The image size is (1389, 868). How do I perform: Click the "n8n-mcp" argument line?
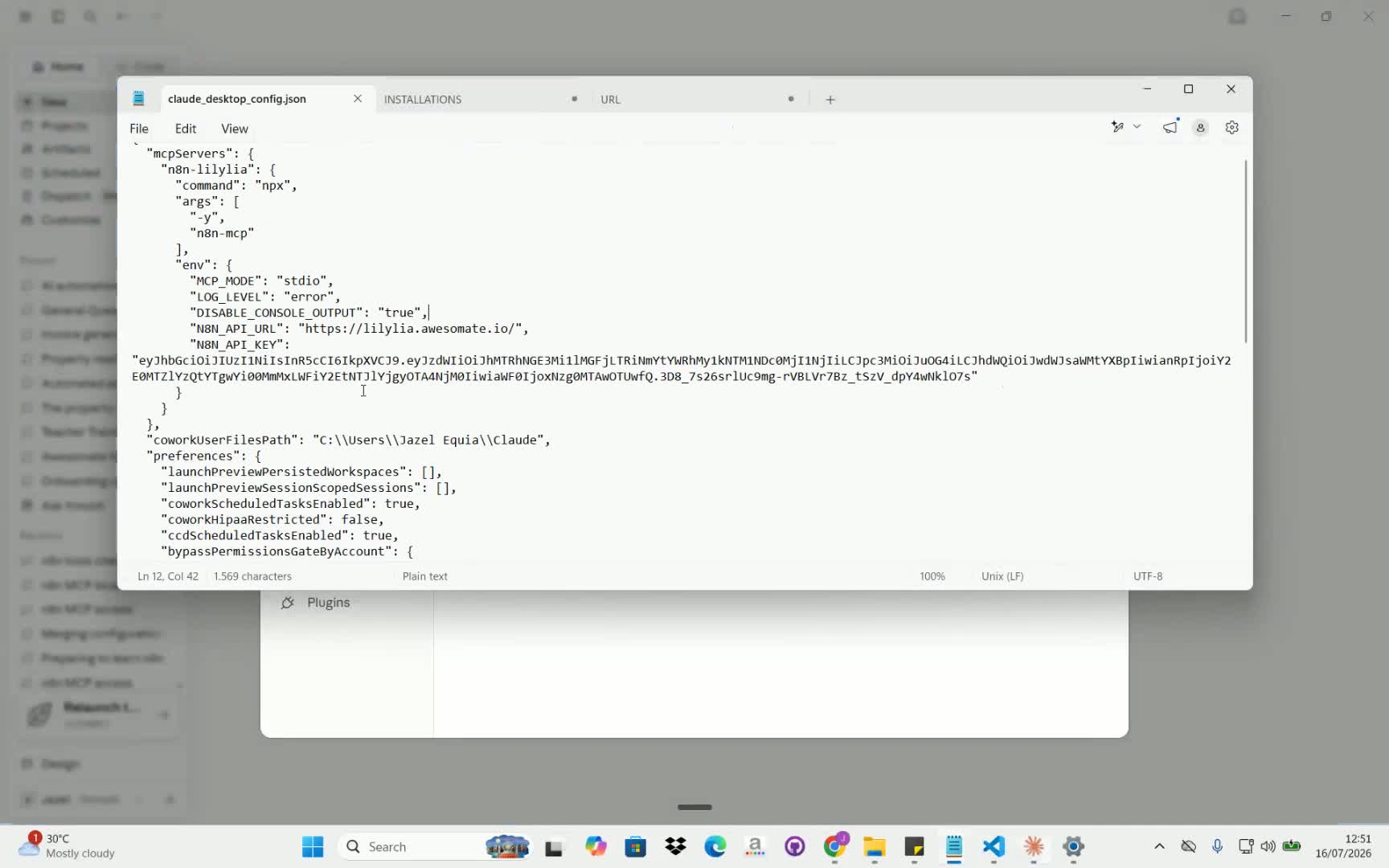tap(222, 233)
